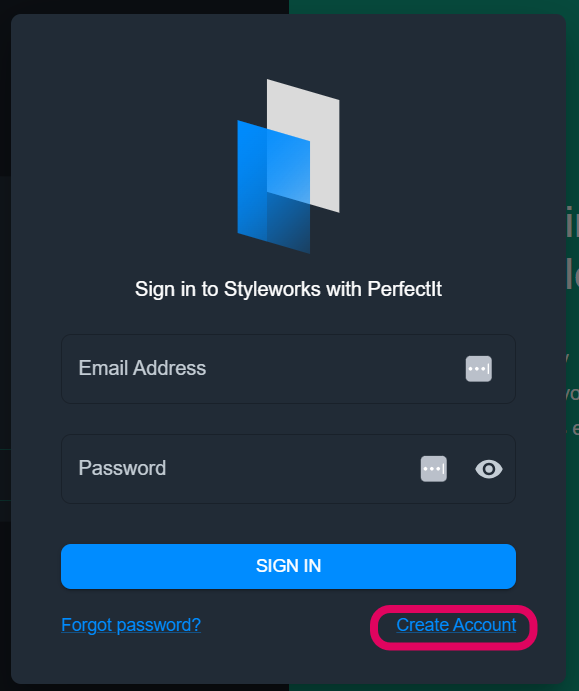Click the 'Sign in to Styleworks with PerfectIt' heading
This screenshot has width=579, height=691.
click(x=289, y=290)
